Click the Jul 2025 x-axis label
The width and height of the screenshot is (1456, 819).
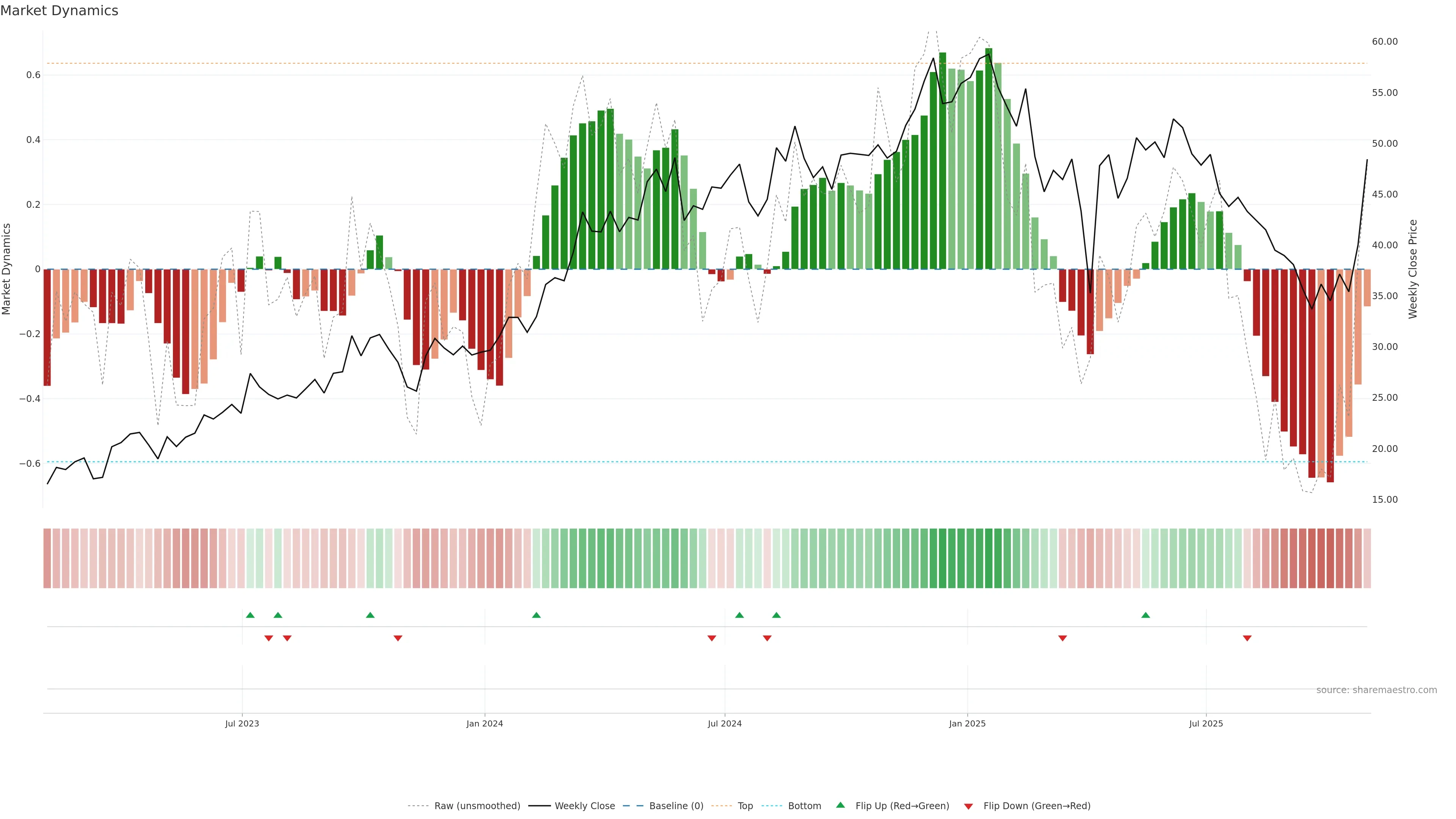click(1206, 723)
